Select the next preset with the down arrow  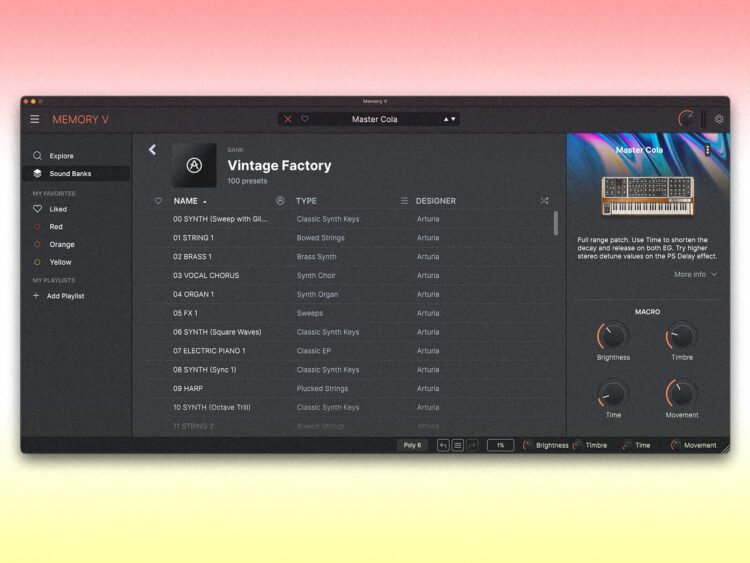click(453, 119)
